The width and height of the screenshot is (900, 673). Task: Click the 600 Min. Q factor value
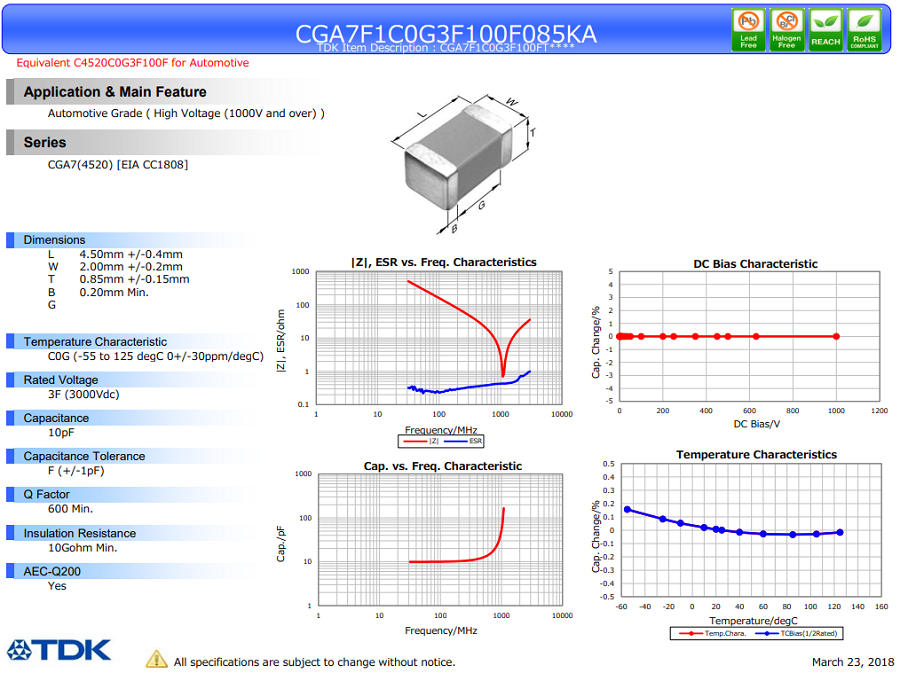(70, 509)
